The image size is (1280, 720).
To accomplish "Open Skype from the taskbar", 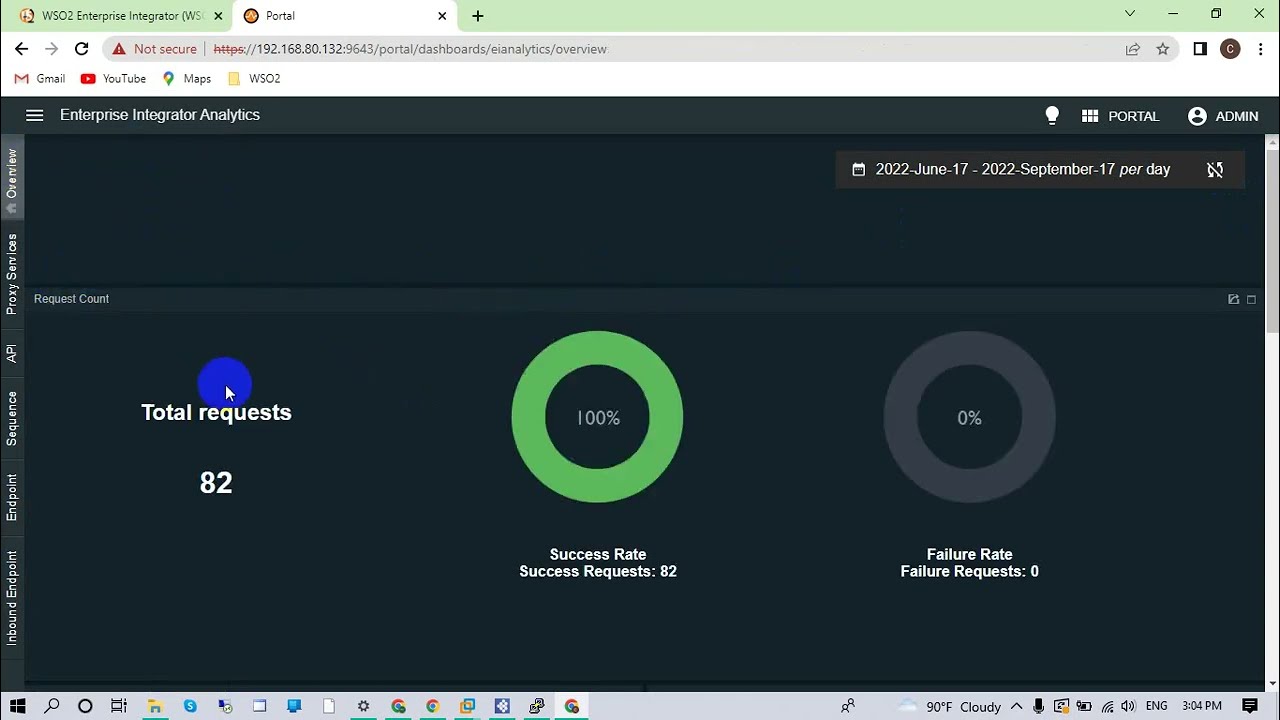I will (x=190, y=706).
